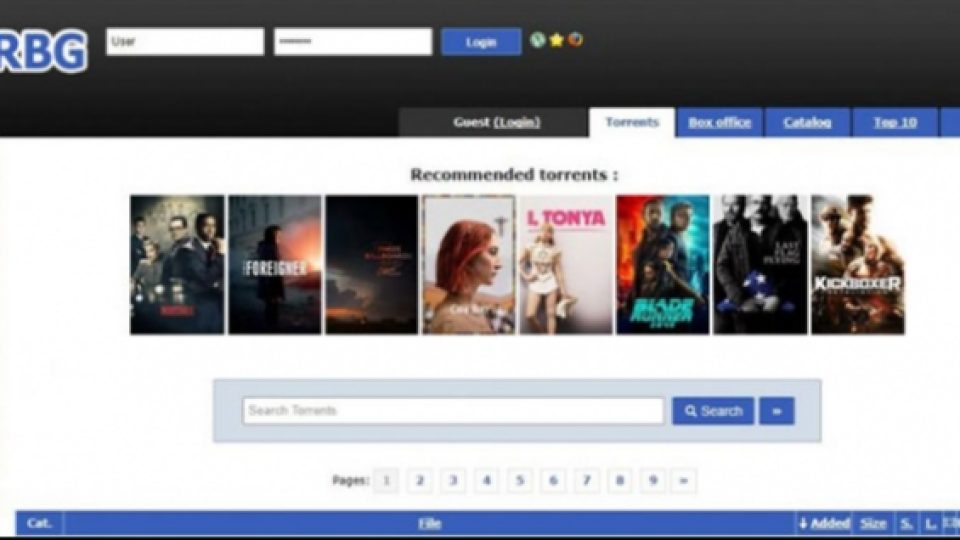Sort by the S. seeders column
Screen dimensions: 960x540
click(x=907, y=523)
